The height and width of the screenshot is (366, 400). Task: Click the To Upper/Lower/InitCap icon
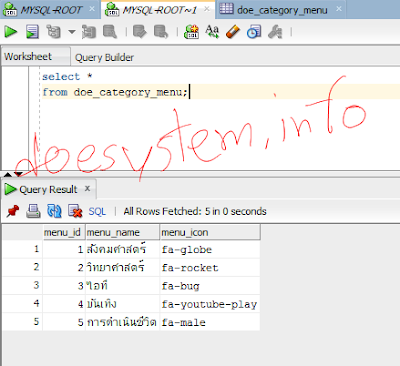tap(212, 32)
